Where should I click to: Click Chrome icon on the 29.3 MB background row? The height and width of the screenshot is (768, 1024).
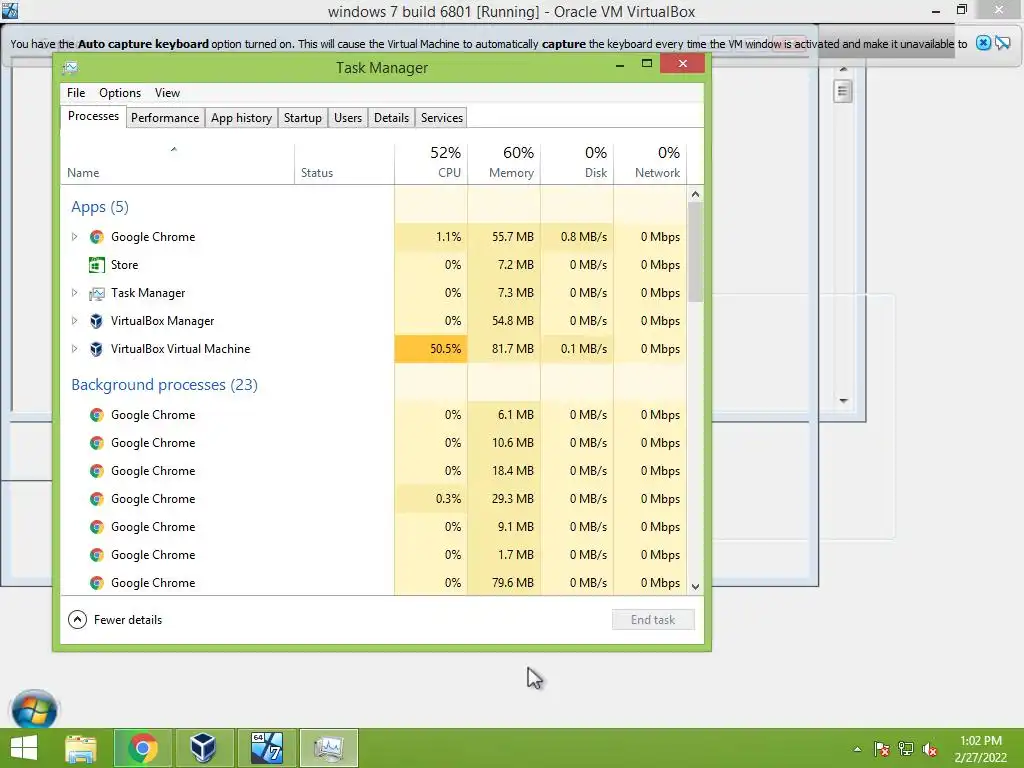97,499
